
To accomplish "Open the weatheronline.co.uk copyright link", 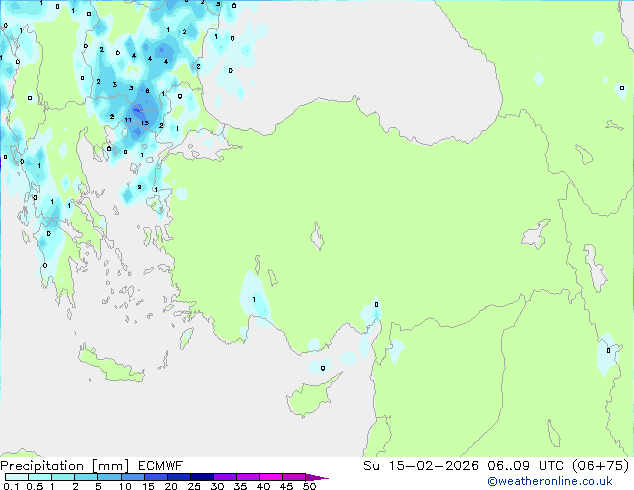I will (550, 481).
